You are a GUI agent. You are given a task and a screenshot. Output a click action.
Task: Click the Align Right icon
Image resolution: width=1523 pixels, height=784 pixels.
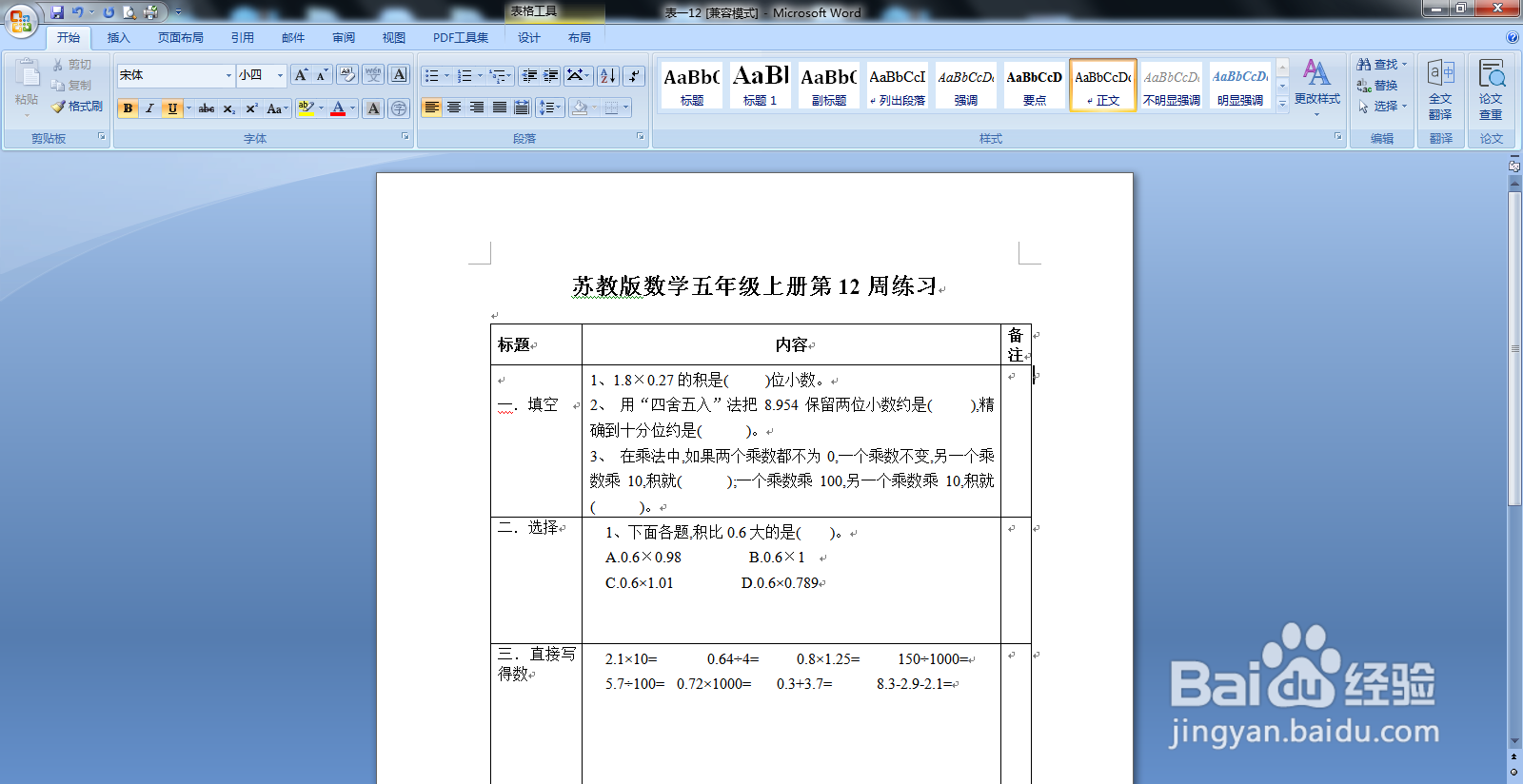[477, 108]
